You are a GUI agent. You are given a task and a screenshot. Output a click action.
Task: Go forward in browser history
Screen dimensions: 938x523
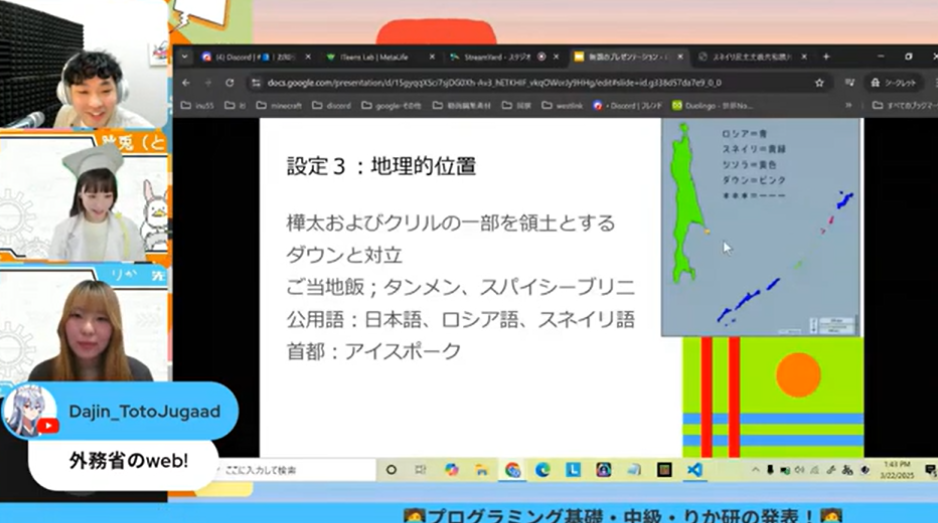point(208,83)
